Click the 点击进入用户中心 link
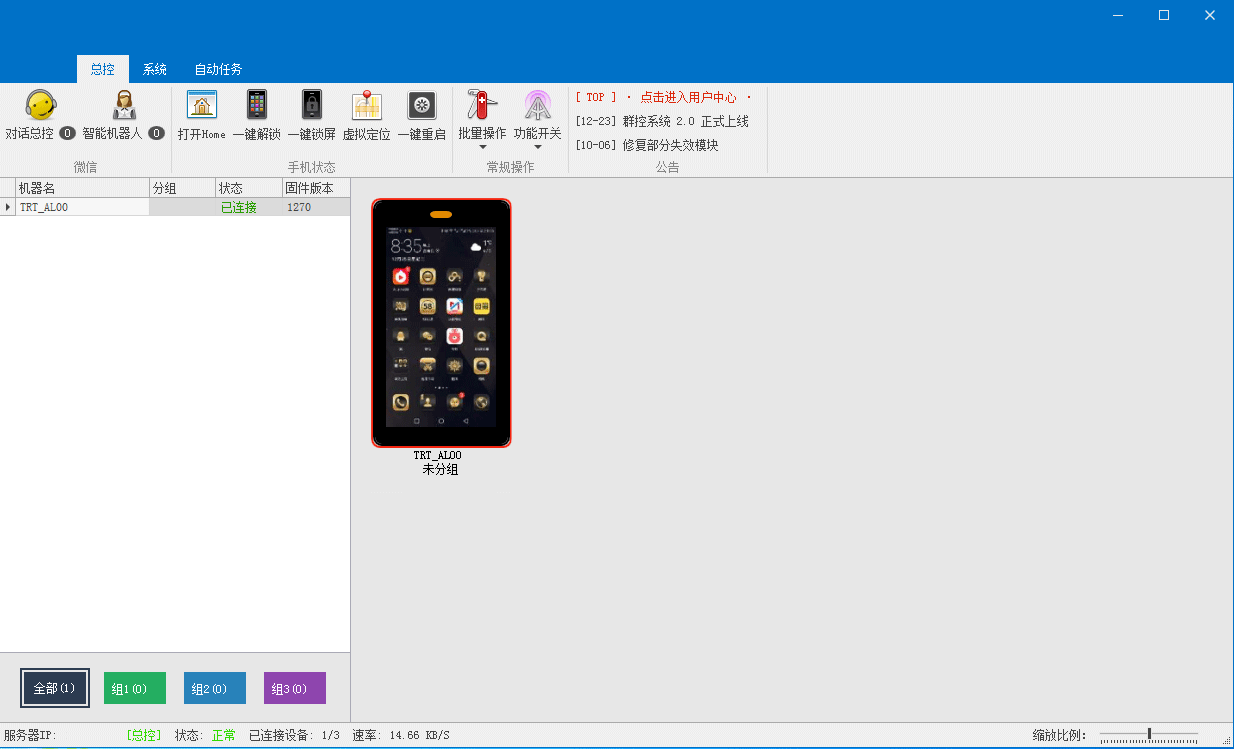 [x=689, y=96]
